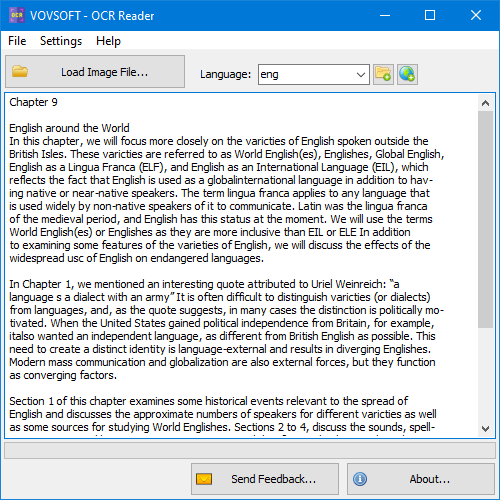500x500 pixels.
Task: Click the scrollbar down arrow
Action: point(485,429)
